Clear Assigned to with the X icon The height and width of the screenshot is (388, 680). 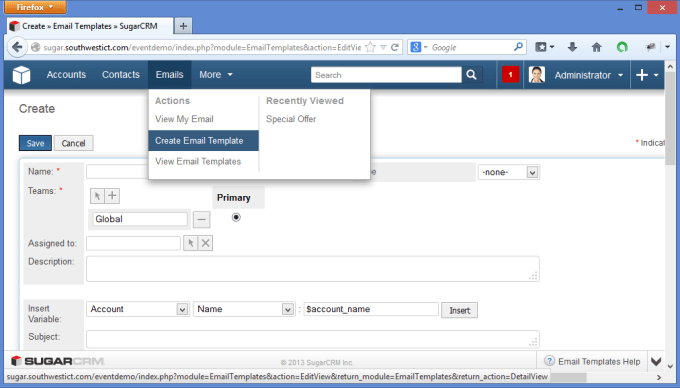[206, 243]
